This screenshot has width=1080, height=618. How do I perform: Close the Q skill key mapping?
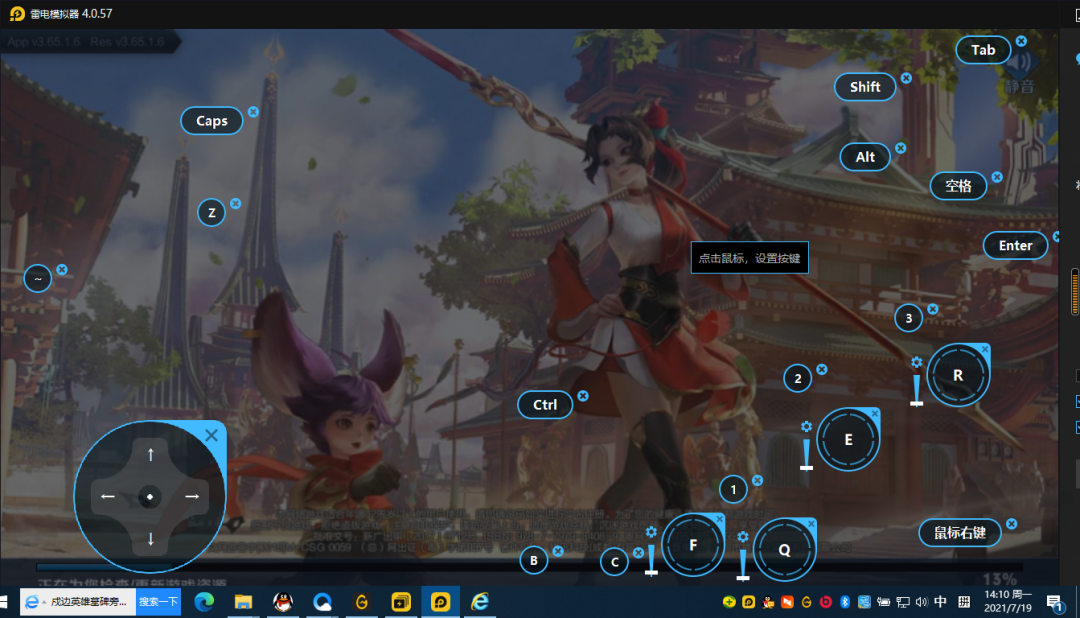[x=811, y=524]
